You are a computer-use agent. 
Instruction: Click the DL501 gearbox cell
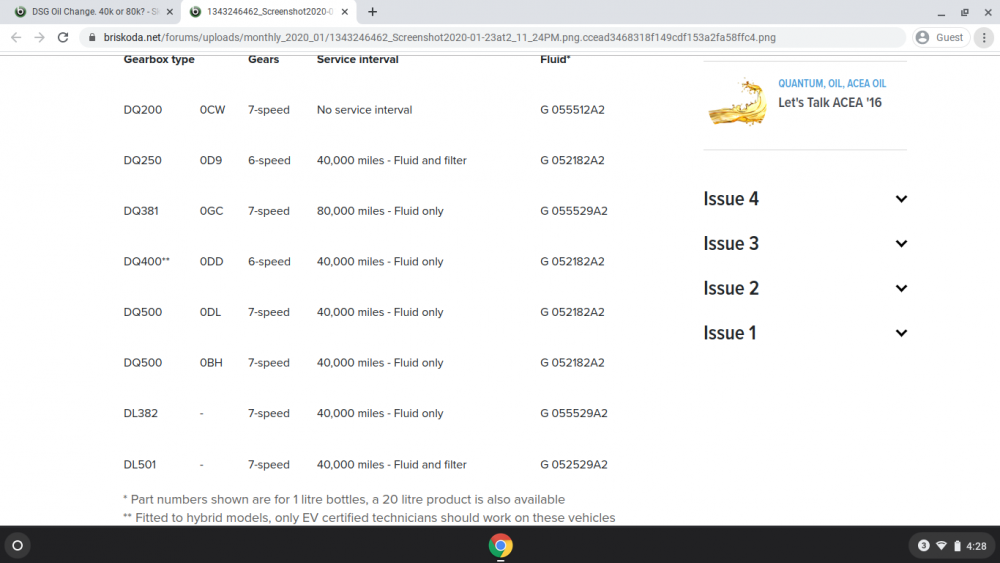[x=140, y=464]
